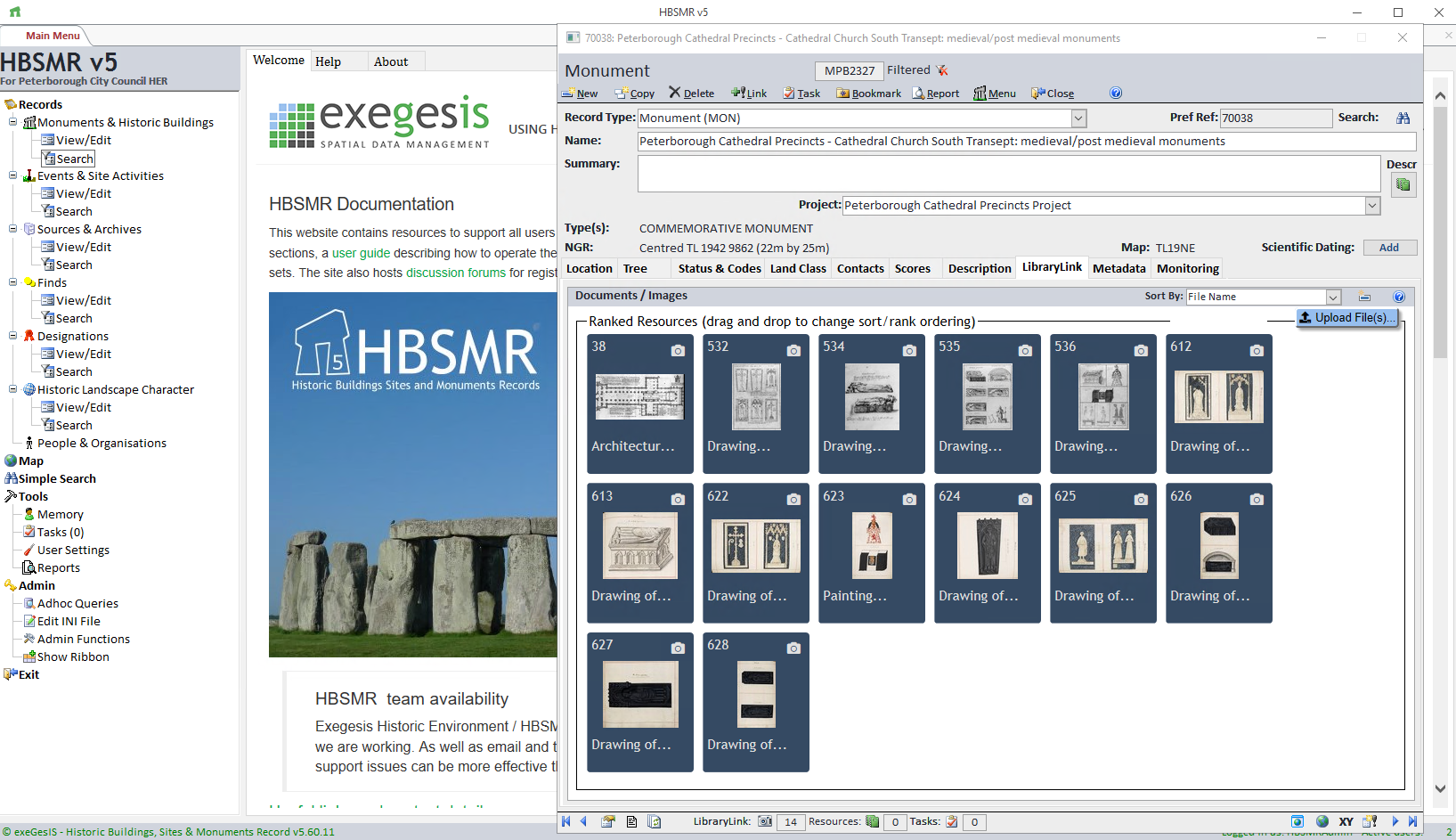The width and height of the screenshot is (1456, 840).
Task: Collapse the Events & Site Activities node
Action: [x=13, y=175]
